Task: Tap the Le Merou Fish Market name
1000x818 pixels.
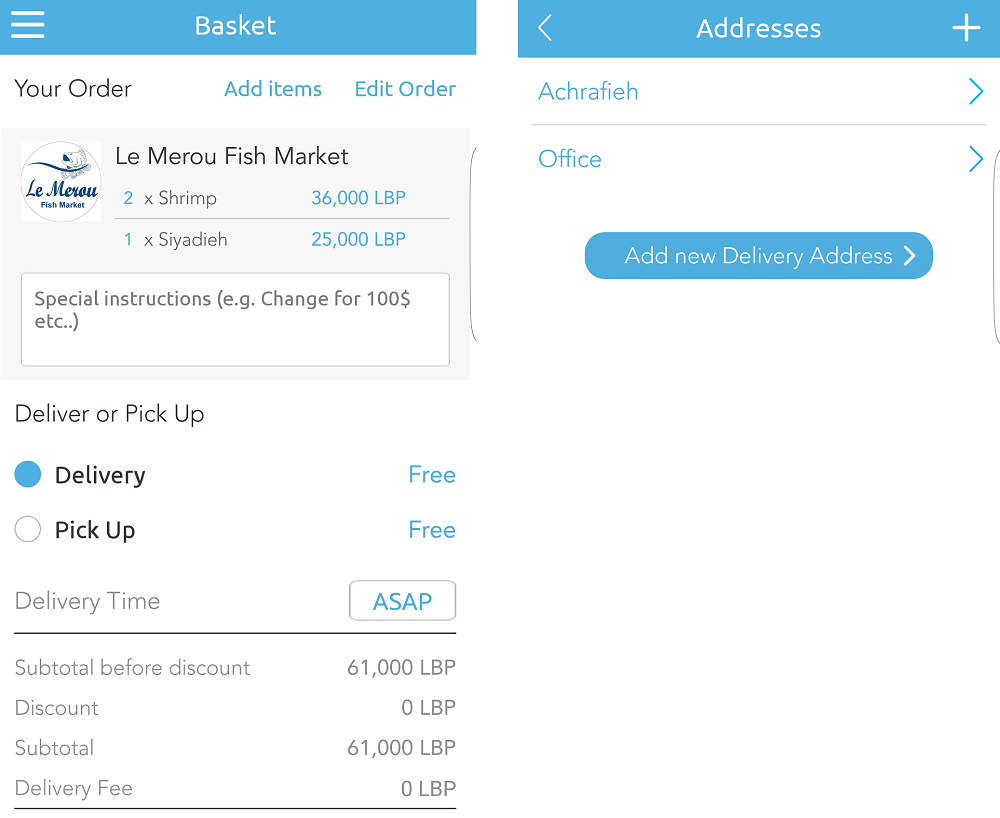Action: coord(232,156)
